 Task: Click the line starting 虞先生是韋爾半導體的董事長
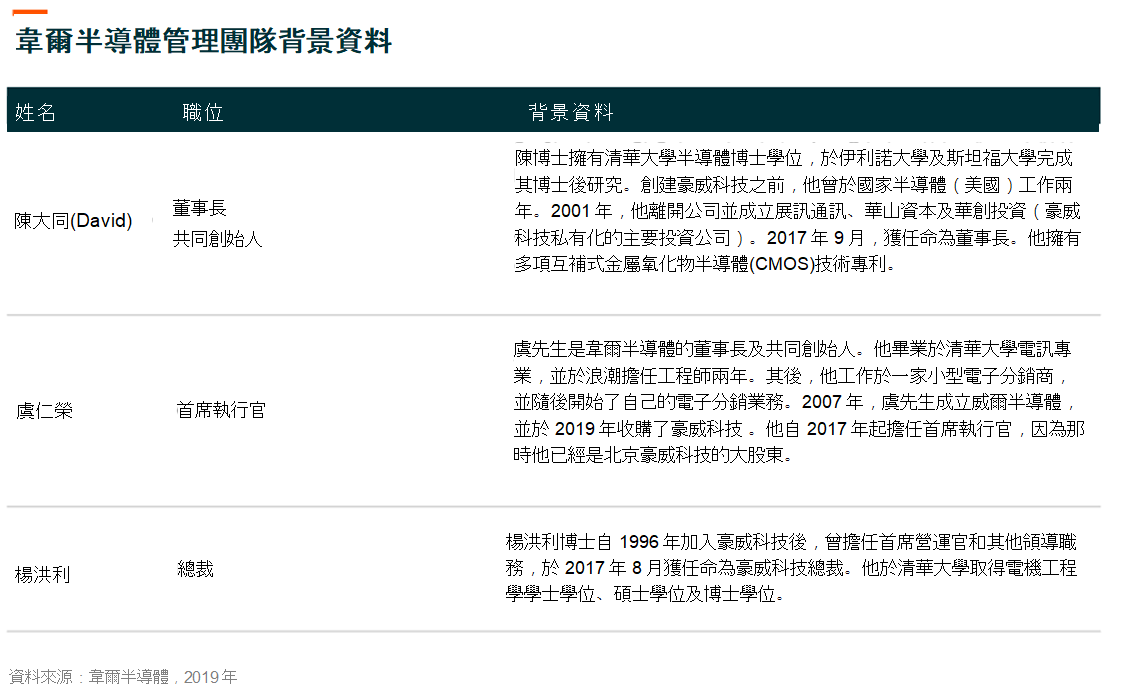[x=793, y=349]
